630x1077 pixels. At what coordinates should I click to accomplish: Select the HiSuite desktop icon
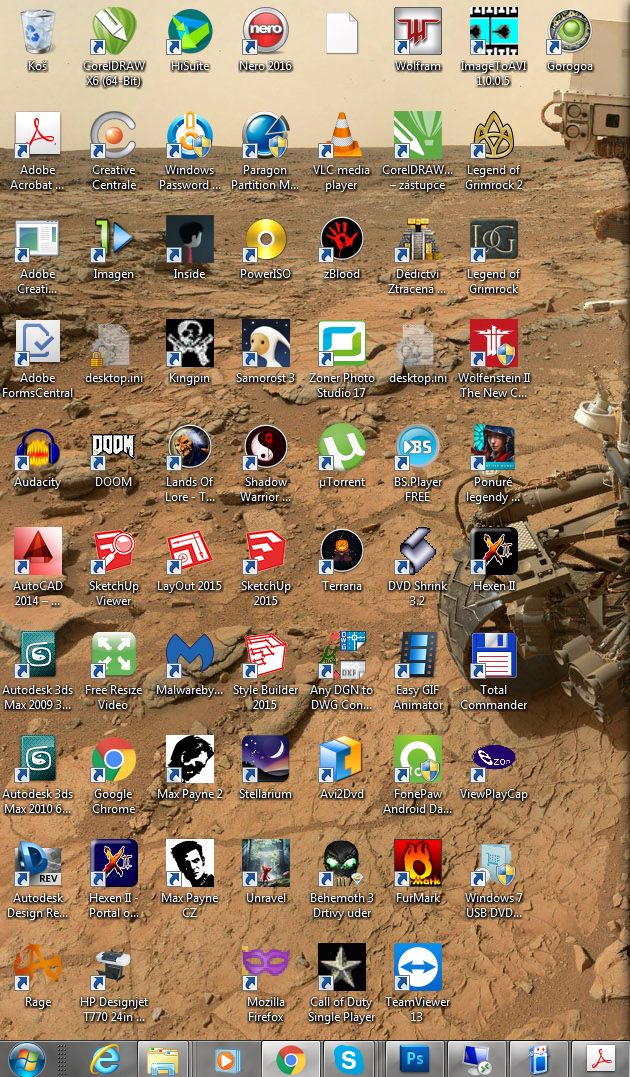point(190,31)
